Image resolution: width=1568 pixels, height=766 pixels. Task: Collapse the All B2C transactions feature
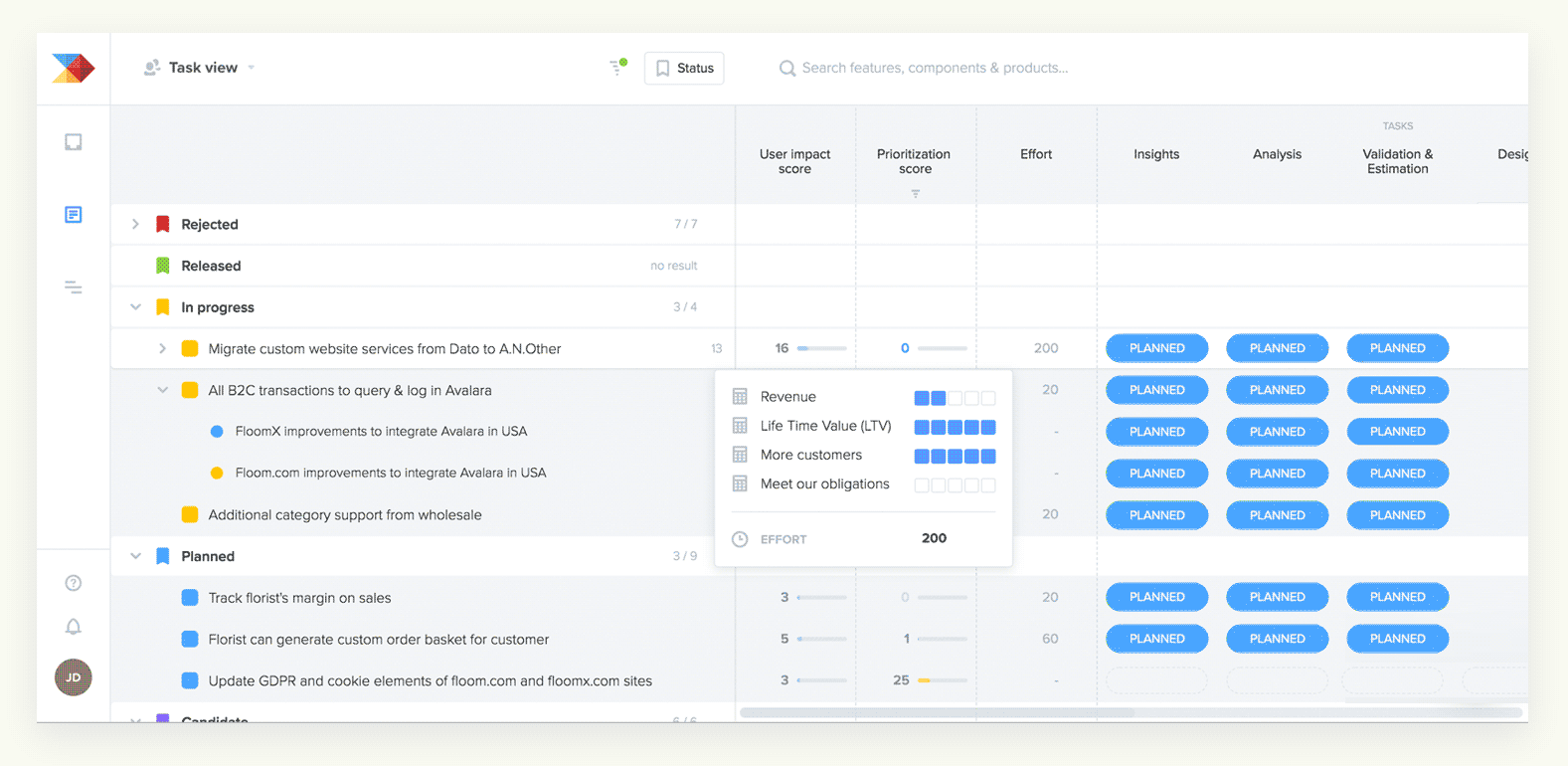[162, 390]
